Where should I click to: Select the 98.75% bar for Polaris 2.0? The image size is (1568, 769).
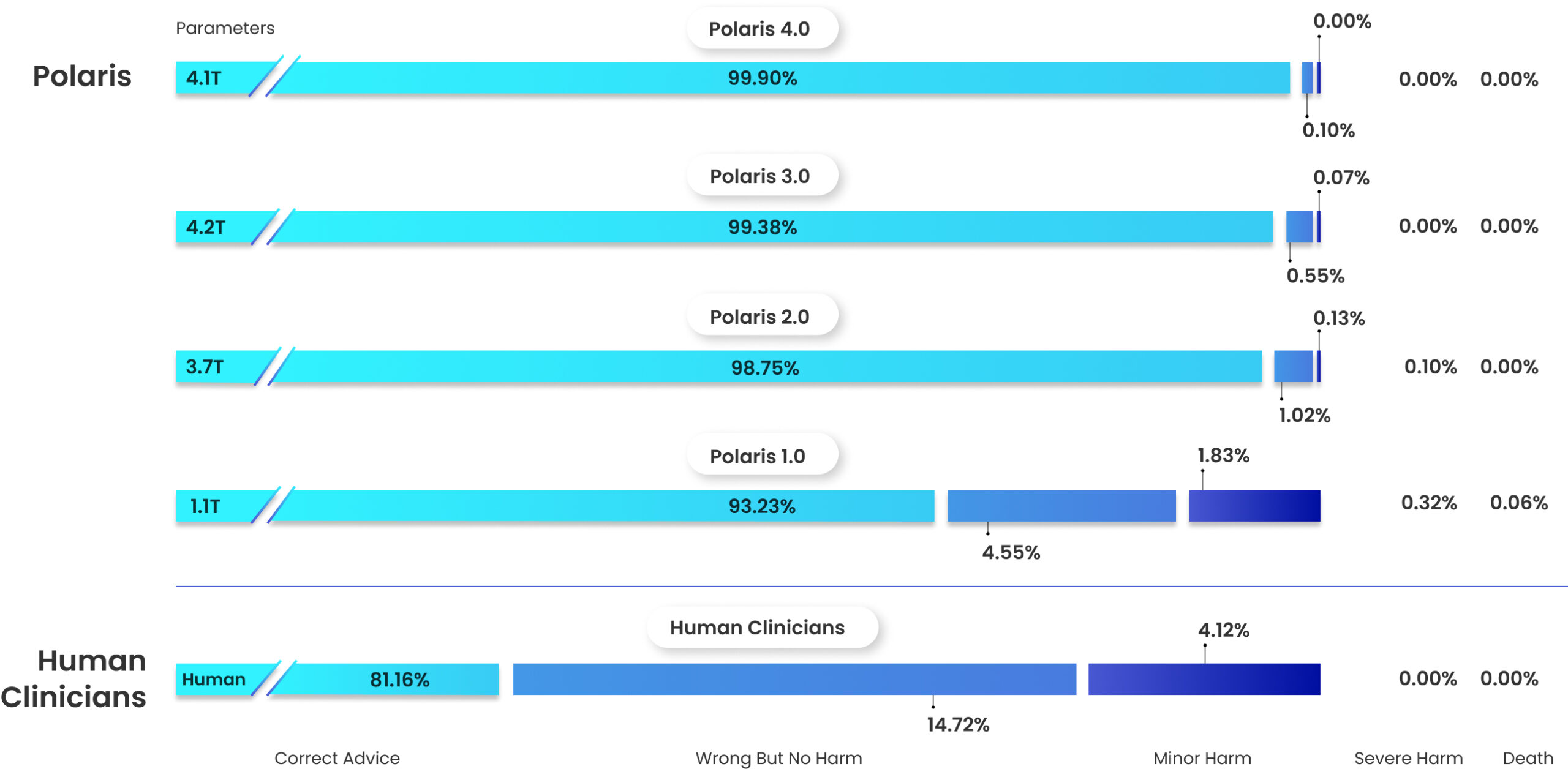[x=765, y=367]
